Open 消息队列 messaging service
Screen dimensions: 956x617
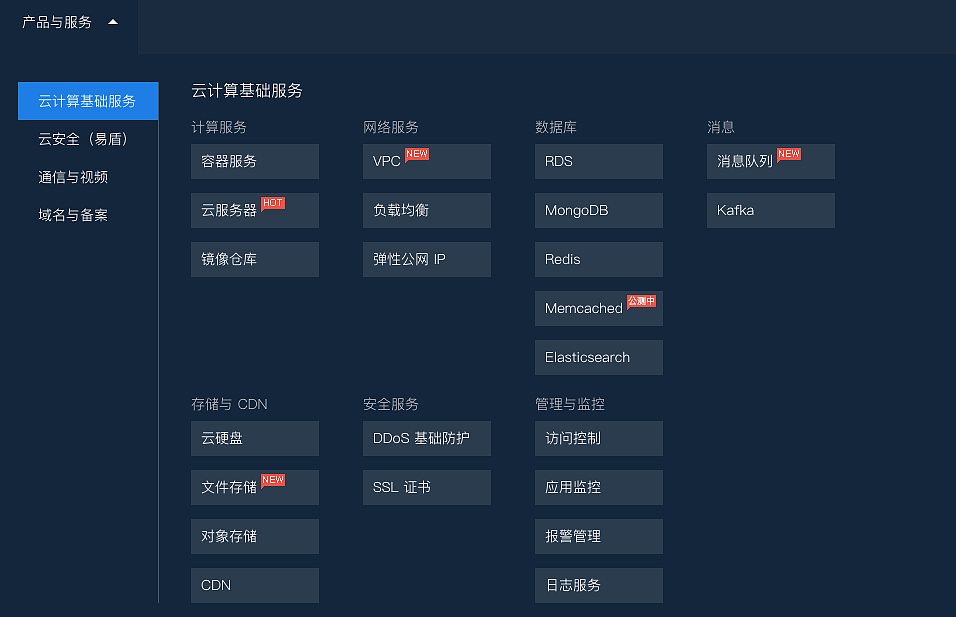click(x=770, y=161)
